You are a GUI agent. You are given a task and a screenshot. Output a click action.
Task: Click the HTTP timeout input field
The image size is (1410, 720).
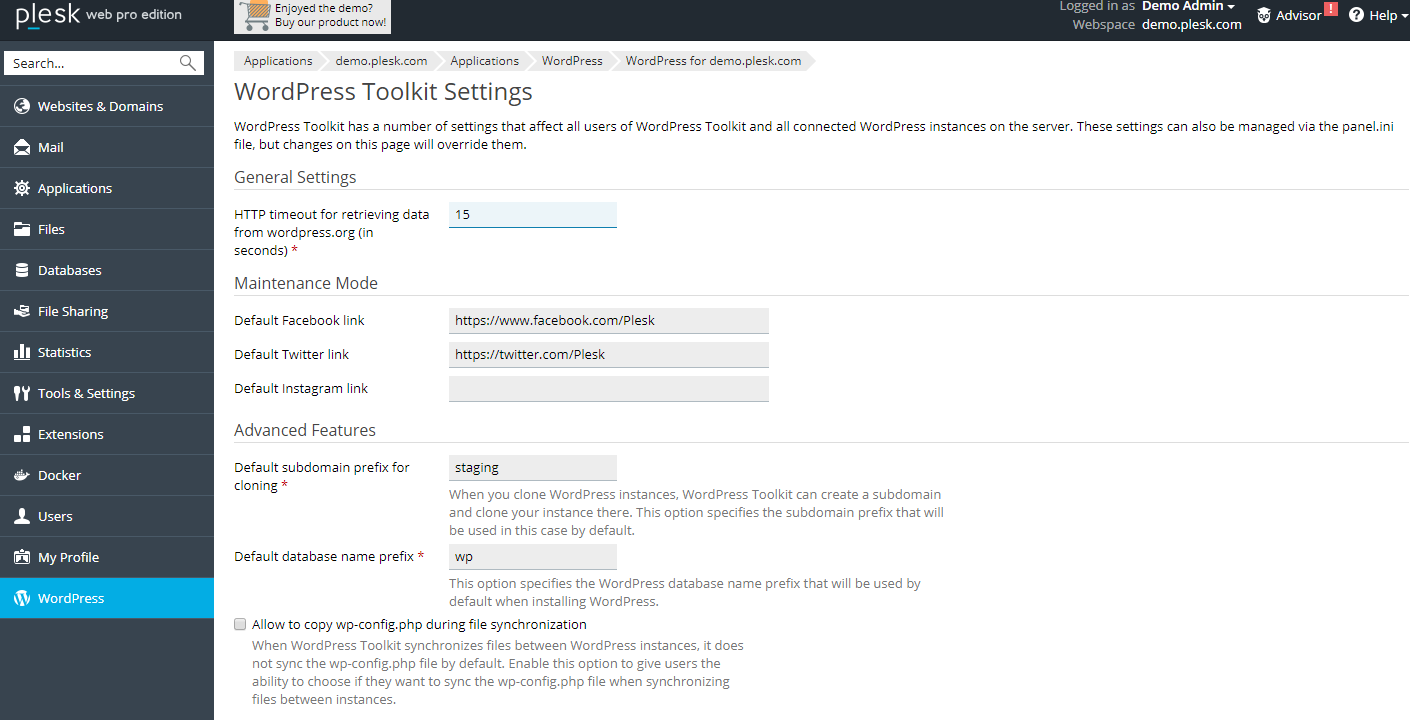pyautogui.click(x=533, y=215)
